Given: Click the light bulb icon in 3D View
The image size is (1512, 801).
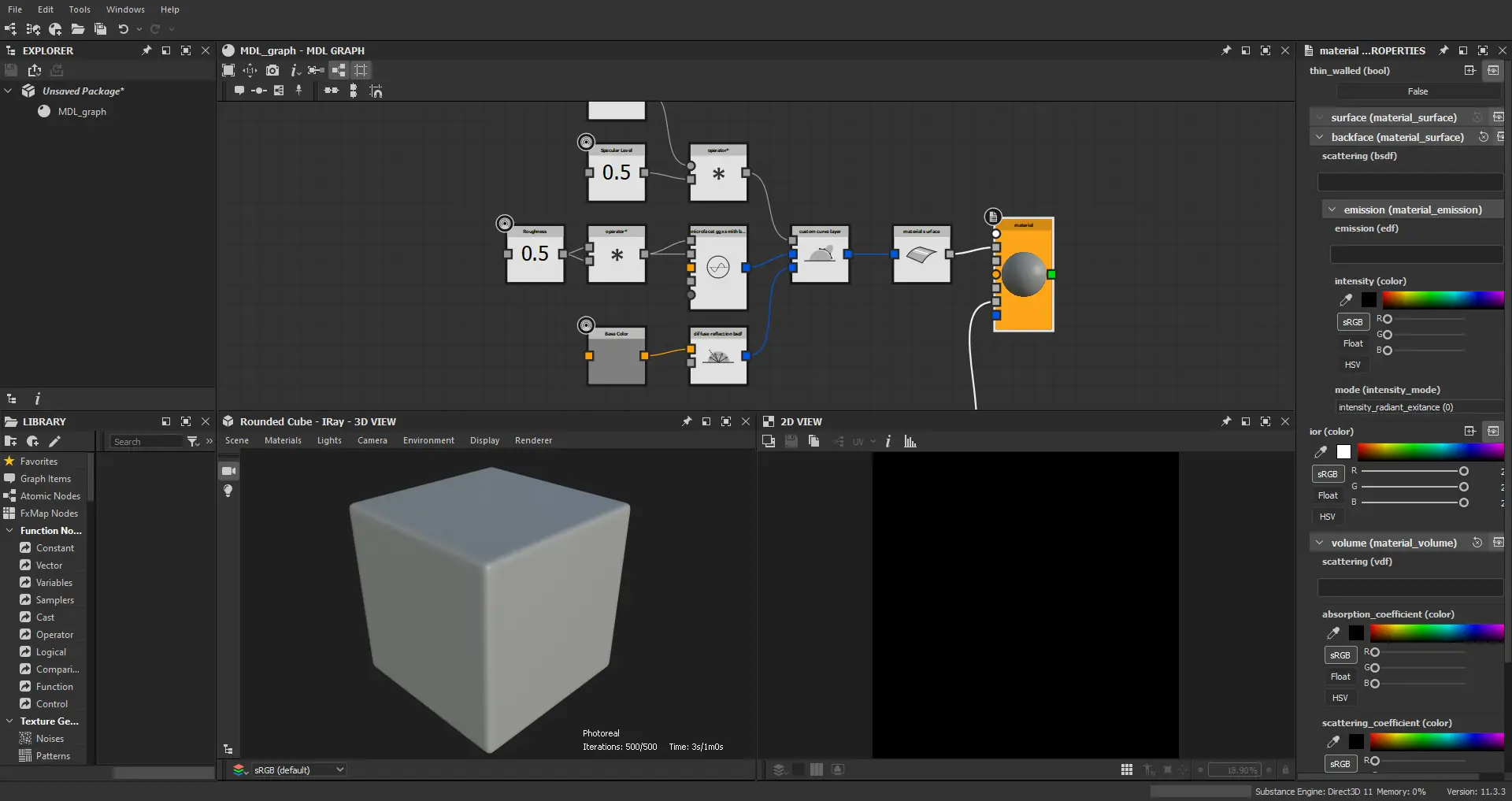Looking at the screenshot, I should (x=228, y=491).
